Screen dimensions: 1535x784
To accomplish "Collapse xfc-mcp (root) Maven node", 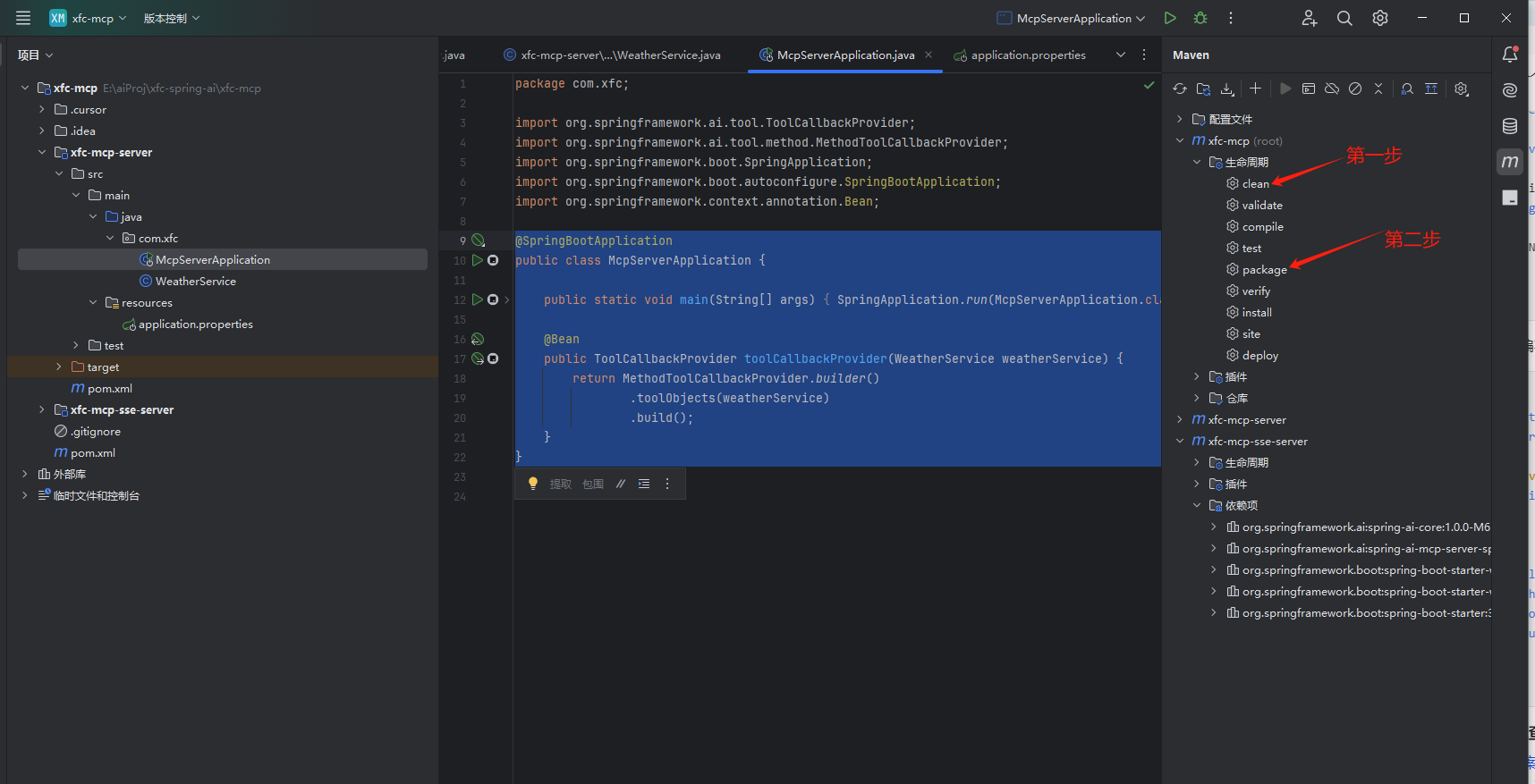I will pyautogui.click(x=1180, y=140).
